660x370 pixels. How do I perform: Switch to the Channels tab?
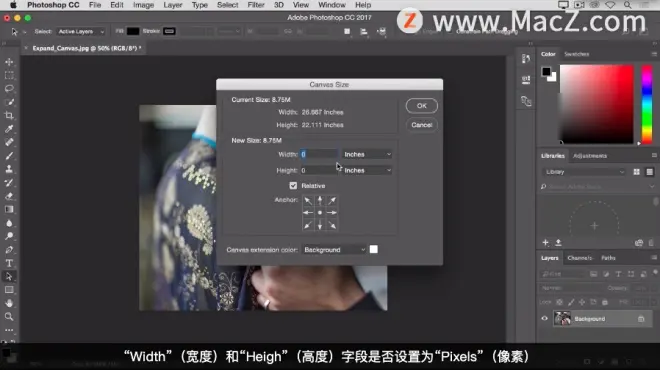coord(580,258)
